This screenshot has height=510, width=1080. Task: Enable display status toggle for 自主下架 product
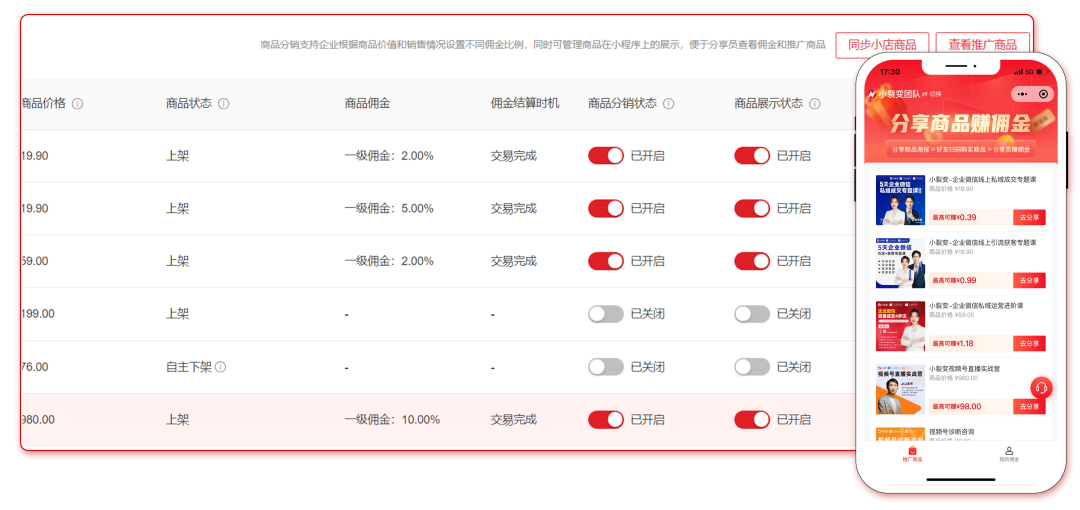752,367
